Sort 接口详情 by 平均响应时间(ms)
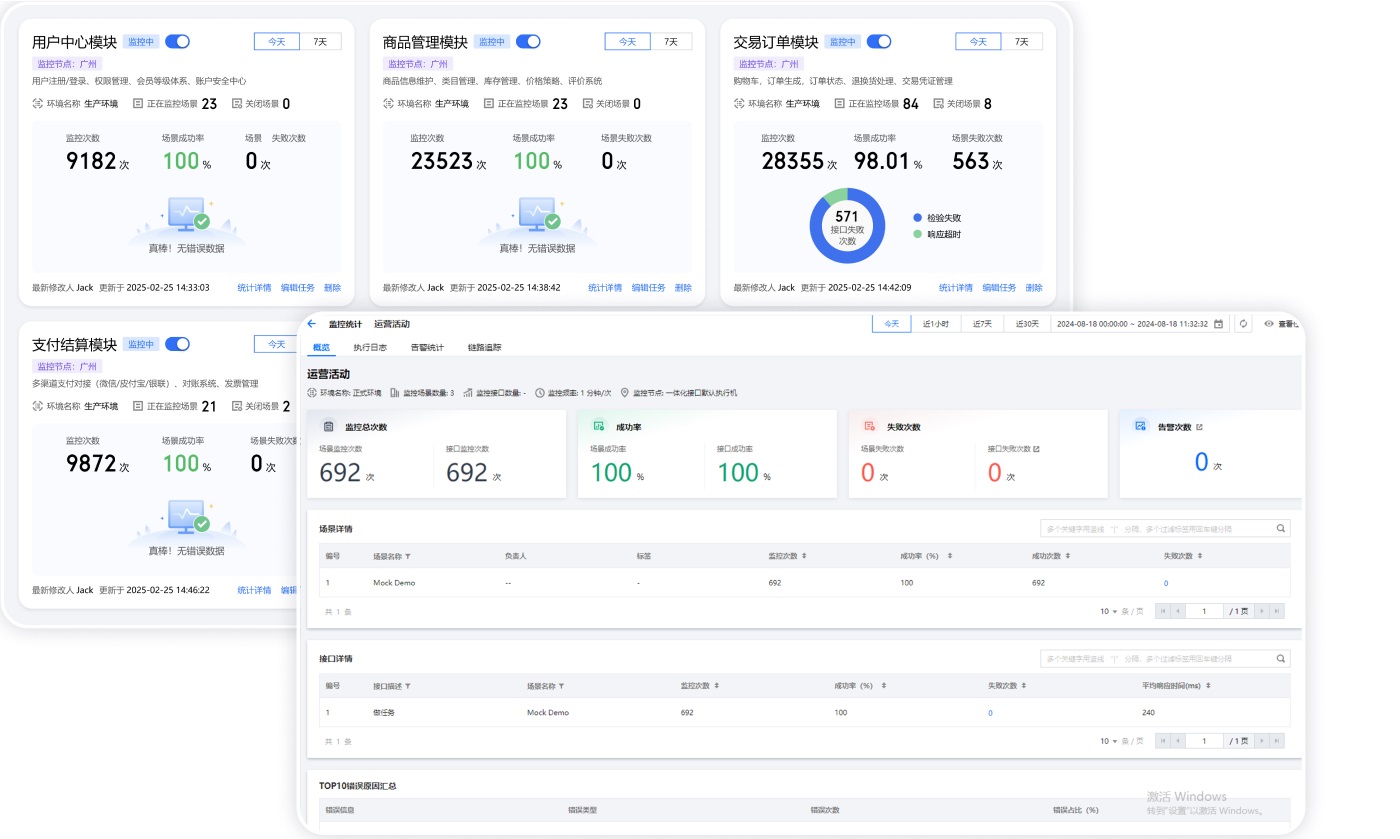 point(1208,686)
